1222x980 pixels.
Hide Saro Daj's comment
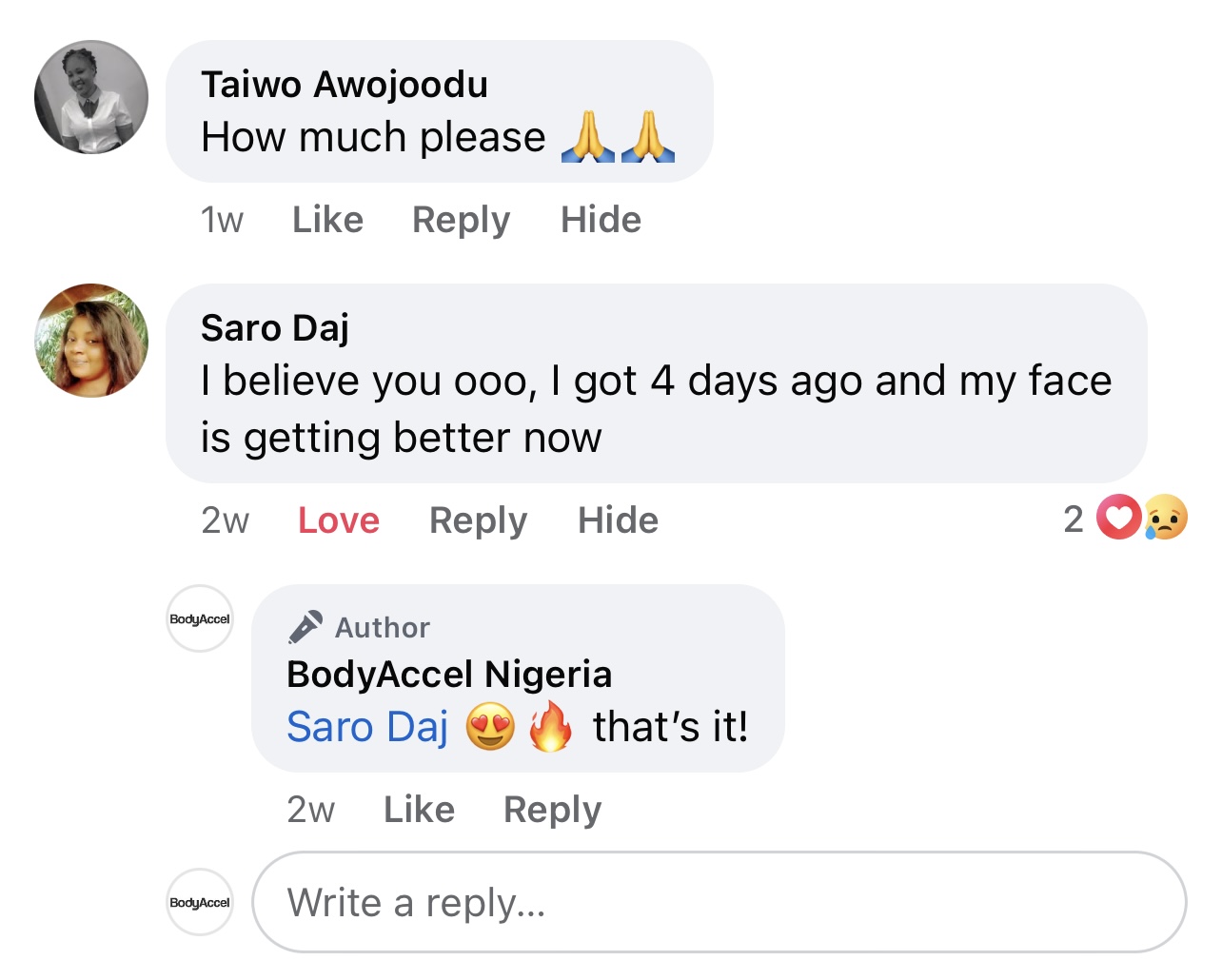pos(618,520)
